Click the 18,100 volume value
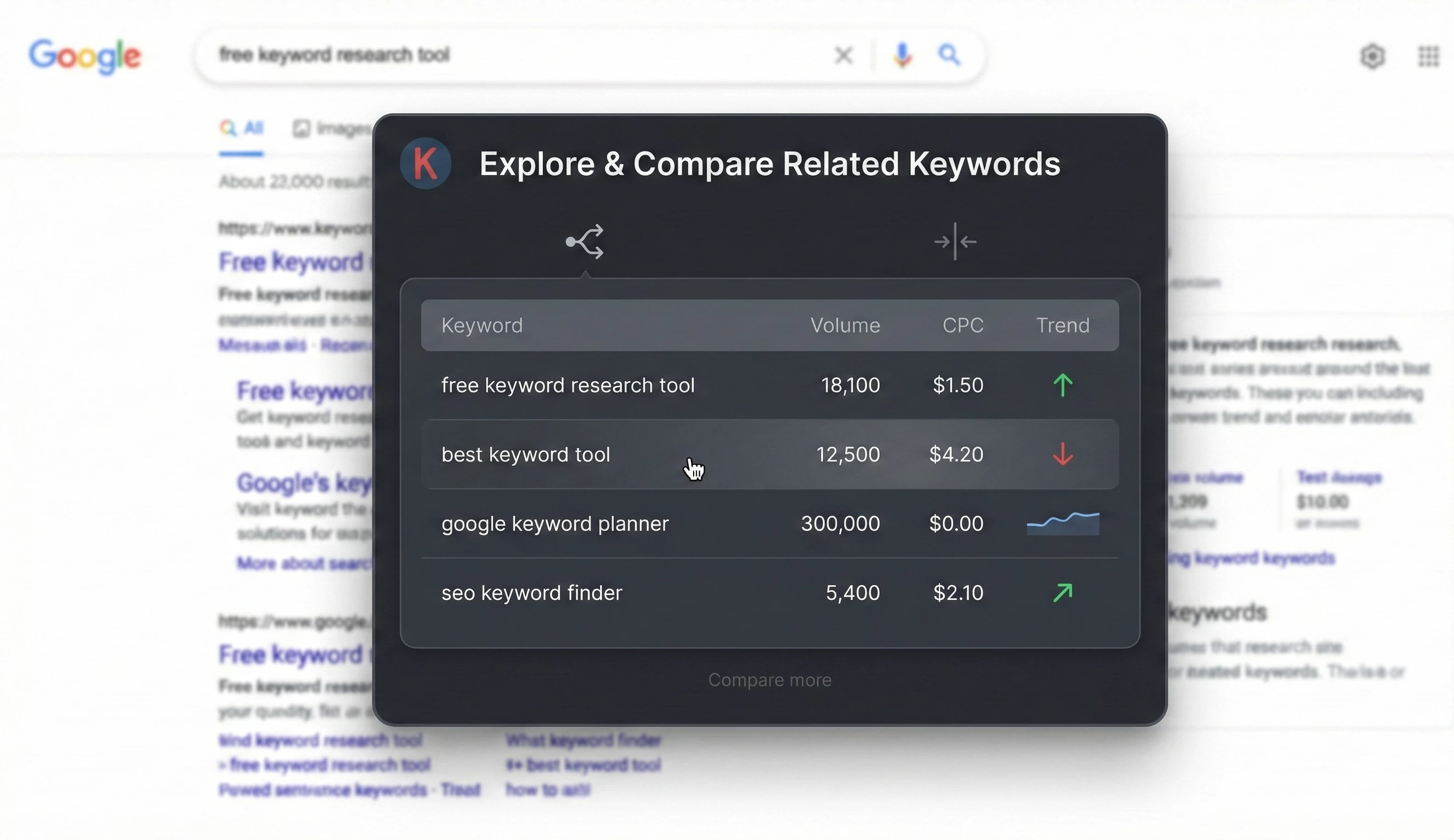1454x840 pixels. coord(851,385)
